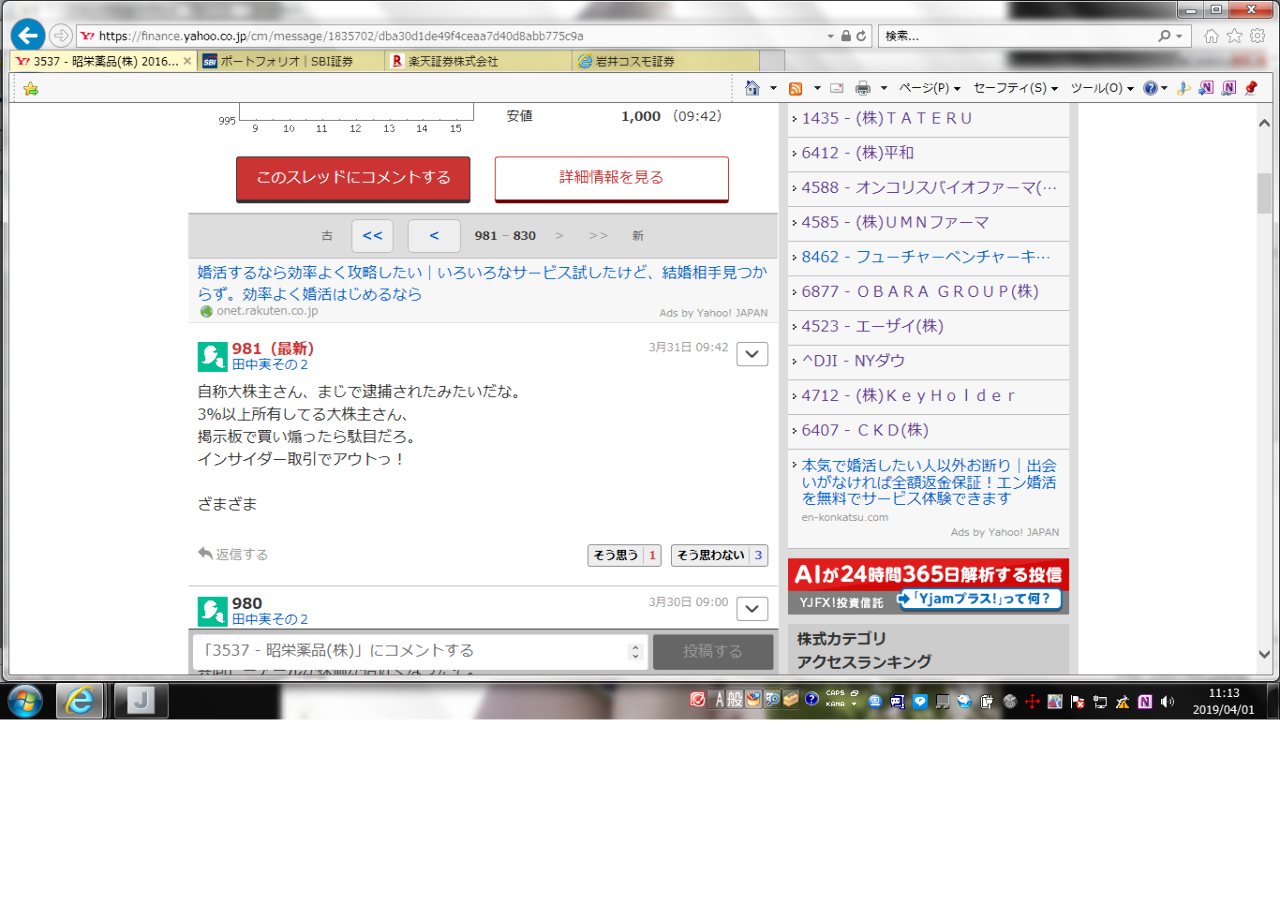Click the refresh page icon
Viewport: 1280px width, 904px height.
click(x=862, y=36)
